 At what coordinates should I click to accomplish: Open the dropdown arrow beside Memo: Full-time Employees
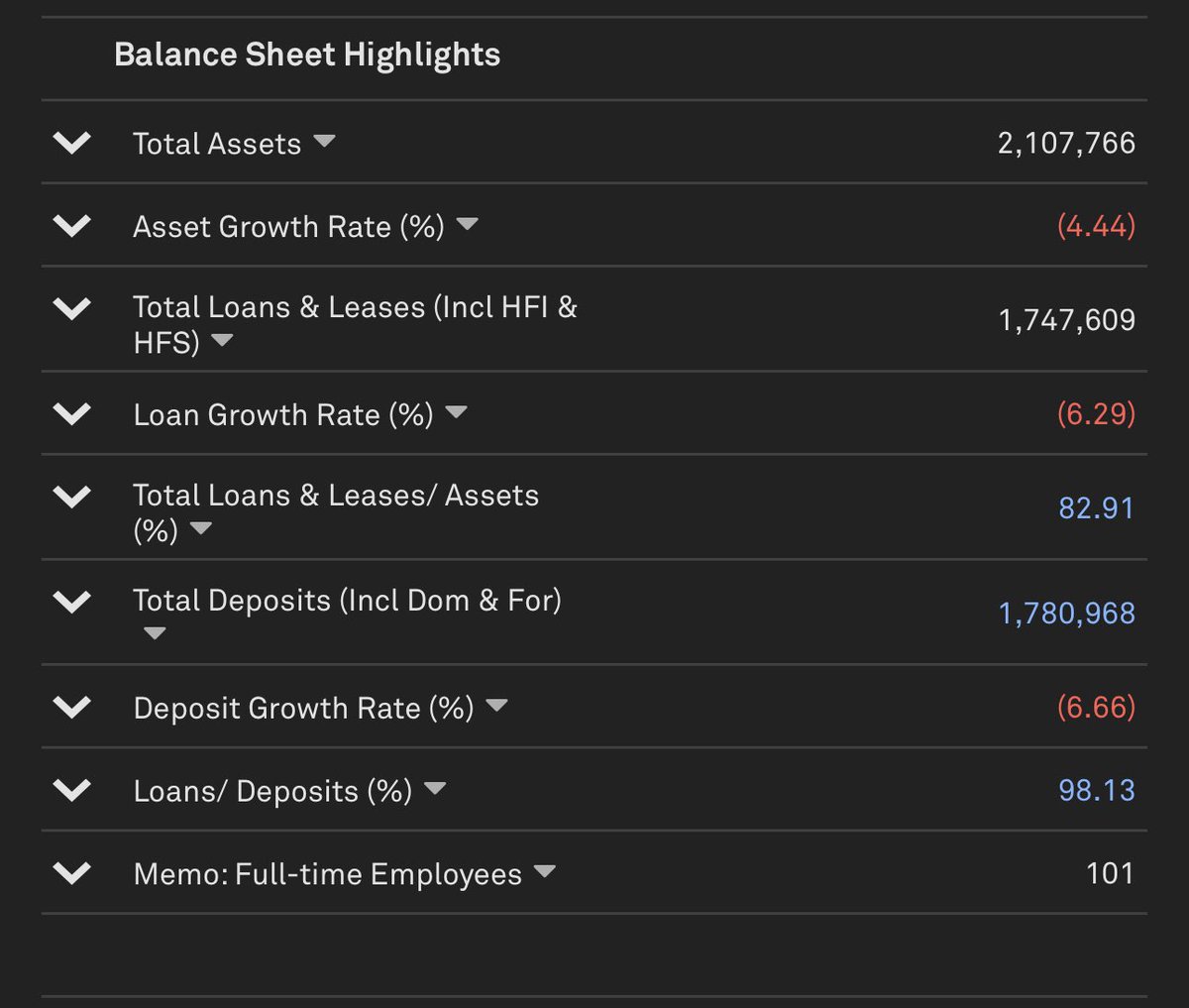(x=544, y=872)
